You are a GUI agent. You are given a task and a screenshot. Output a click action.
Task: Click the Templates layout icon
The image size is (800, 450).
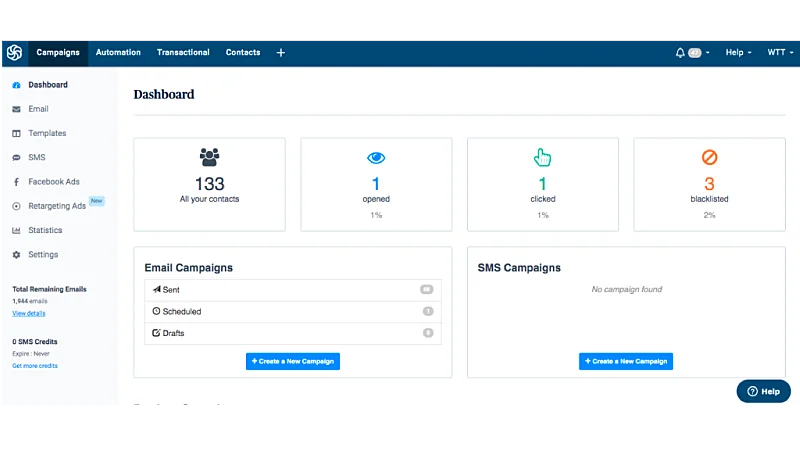click(16, 134)
